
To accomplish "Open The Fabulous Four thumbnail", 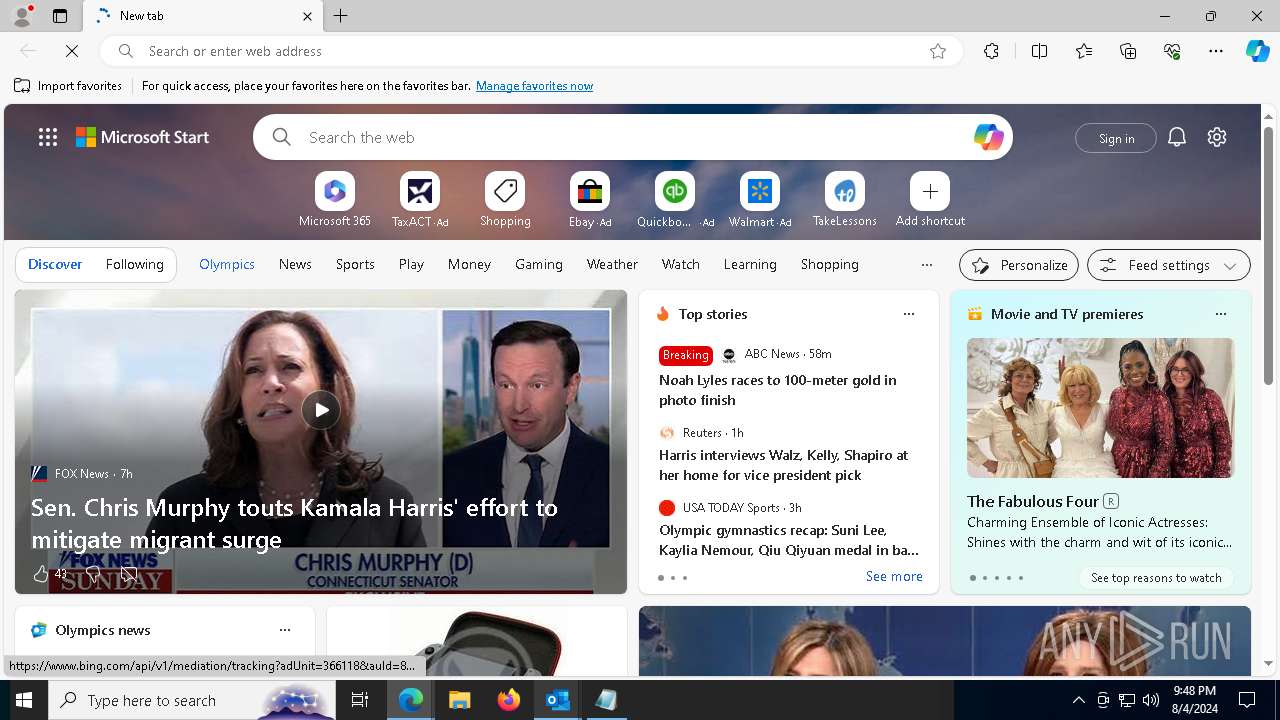I will [x=1100, y=408].
